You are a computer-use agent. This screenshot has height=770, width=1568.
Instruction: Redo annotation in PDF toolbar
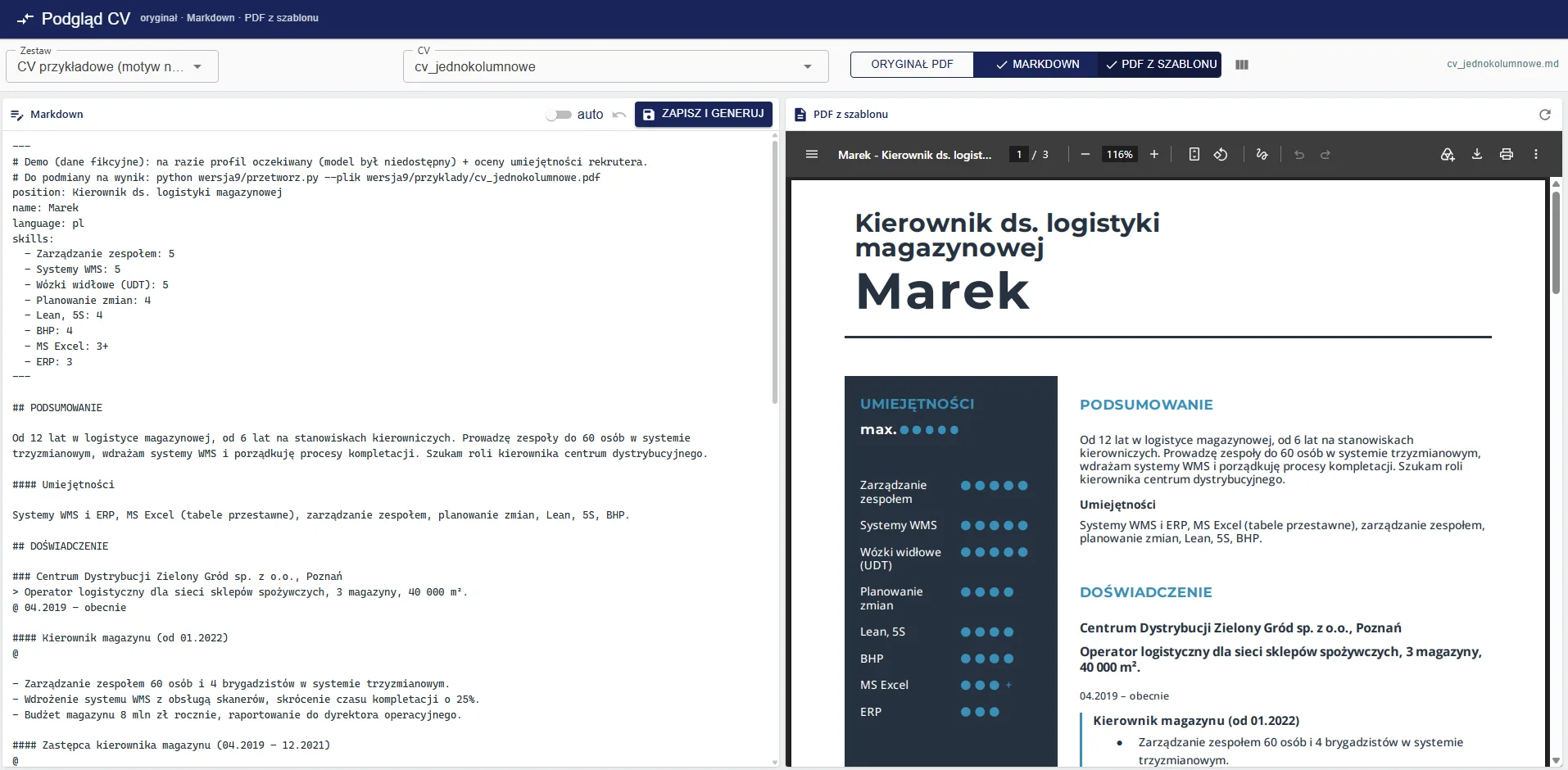[x=1326, y=154]
